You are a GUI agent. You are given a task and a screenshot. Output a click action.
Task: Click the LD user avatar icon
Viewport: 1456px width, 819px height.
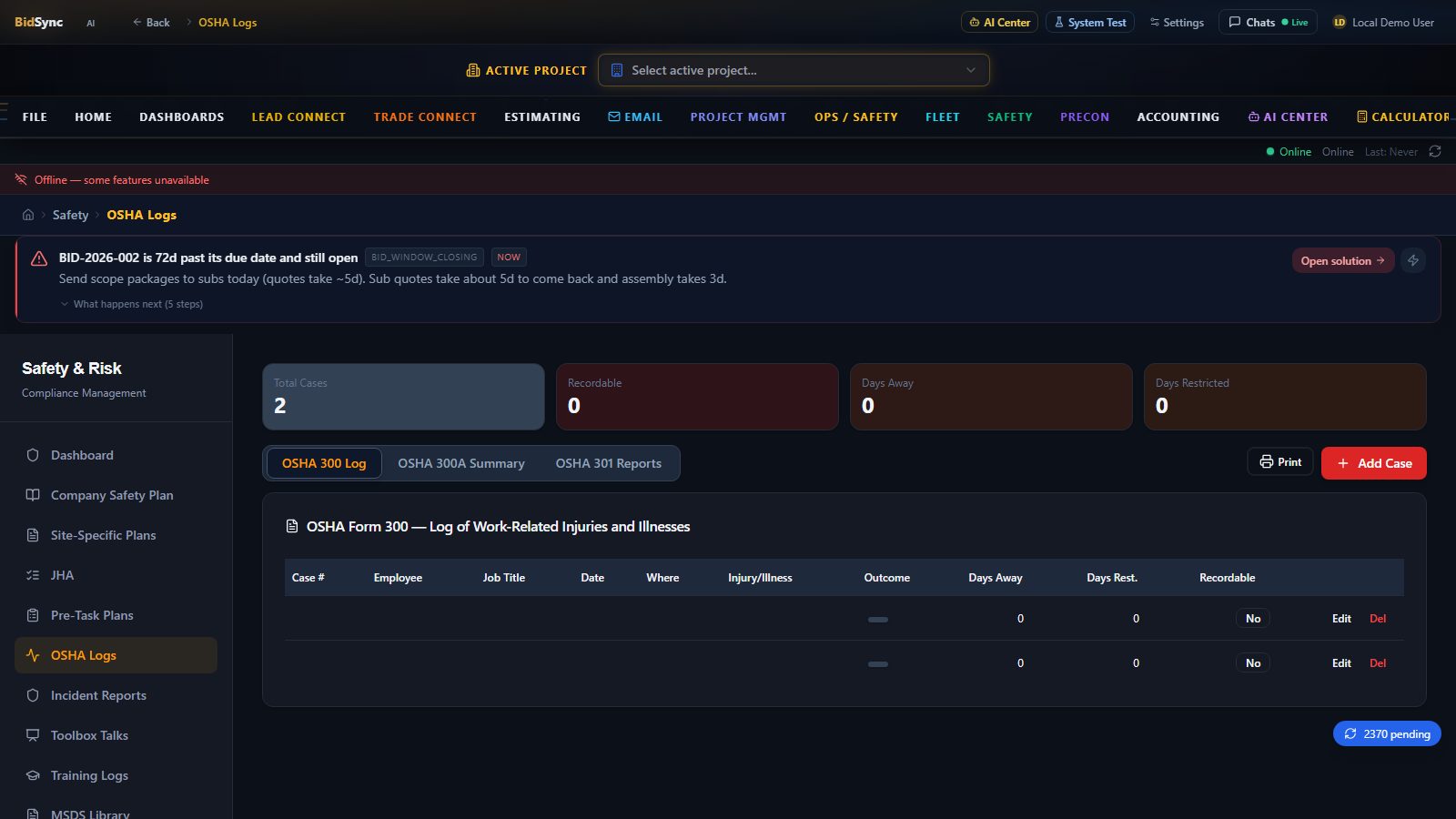click(x=1340, y=22)
